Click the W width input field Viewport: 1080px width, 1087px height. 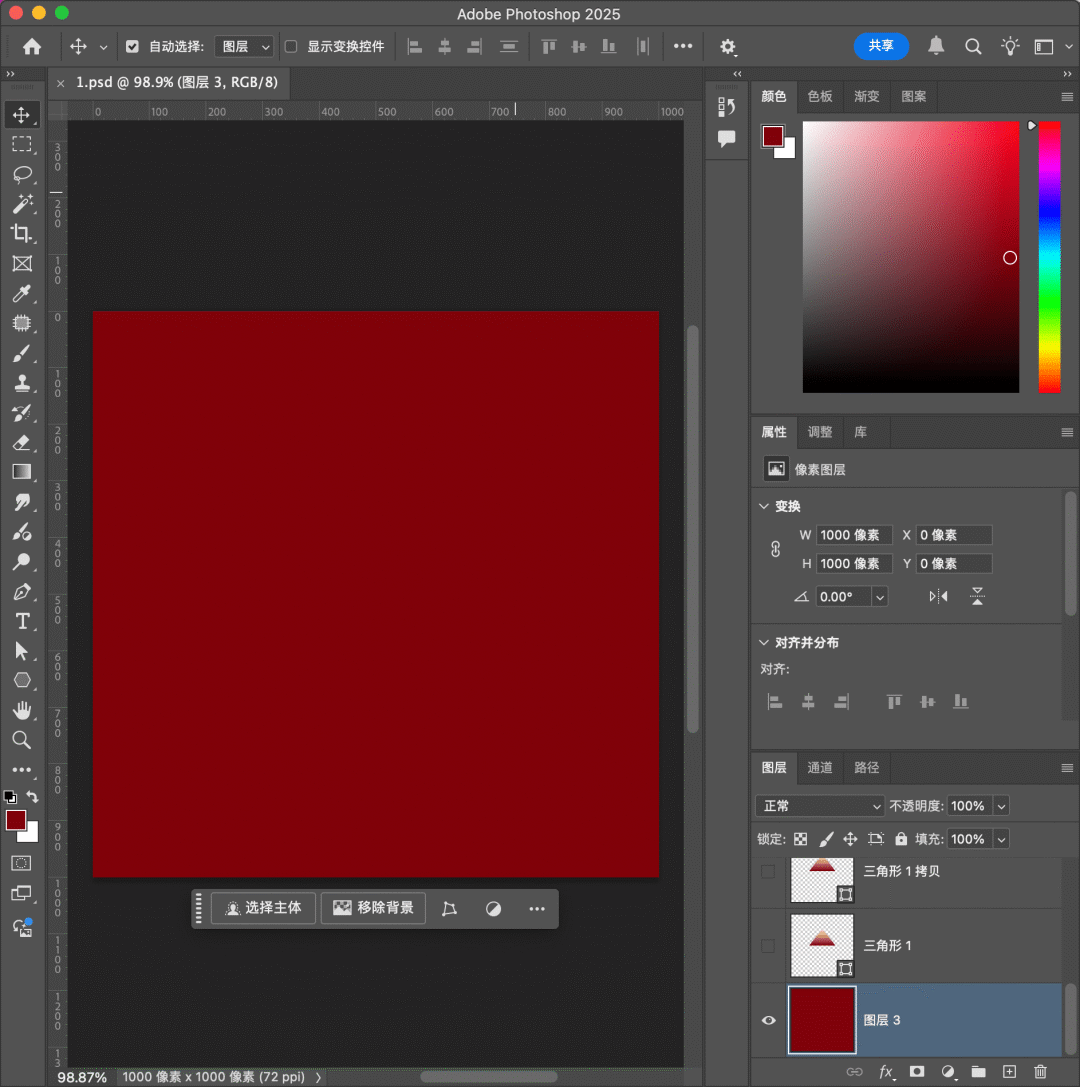point(853,535)
